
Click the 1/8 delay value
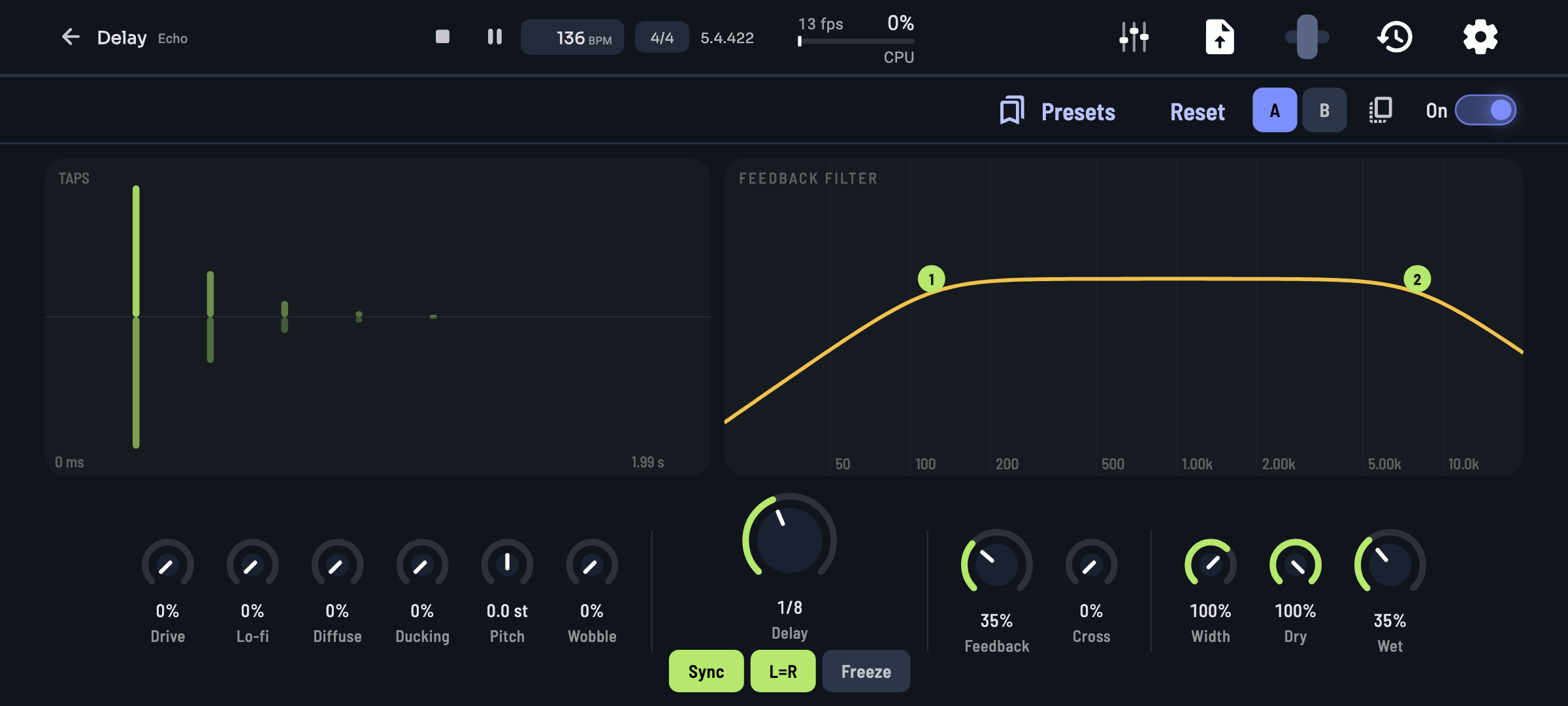click(x=789, y=607)
